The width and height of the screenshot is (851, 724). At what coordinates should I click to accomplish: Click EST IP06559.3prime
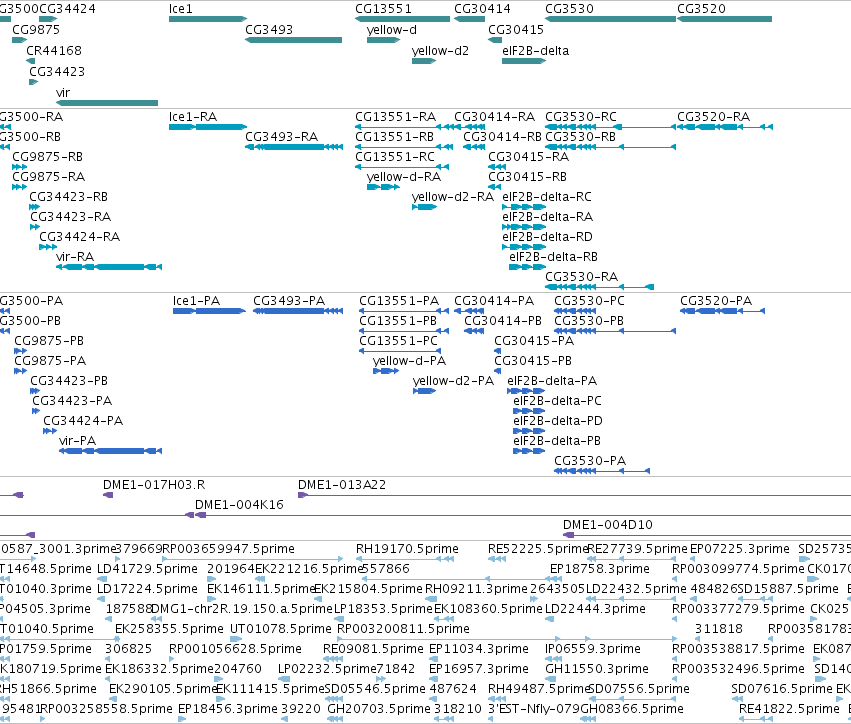(x=593, y=649)
